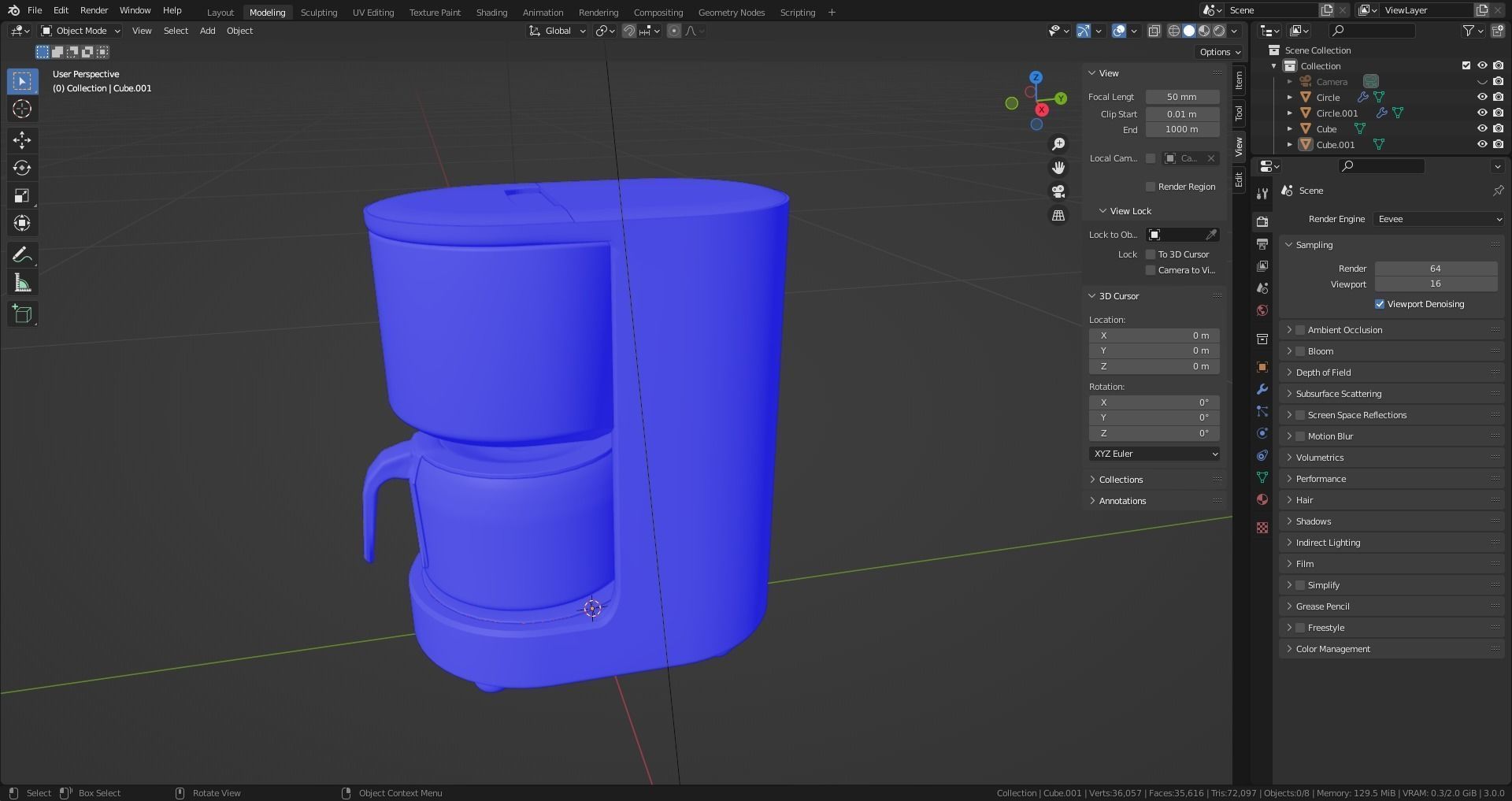Enable Ambient Occlusion checkbox
The width and height of the screenshot is (1512, 801).
(x=1301, y=330)
